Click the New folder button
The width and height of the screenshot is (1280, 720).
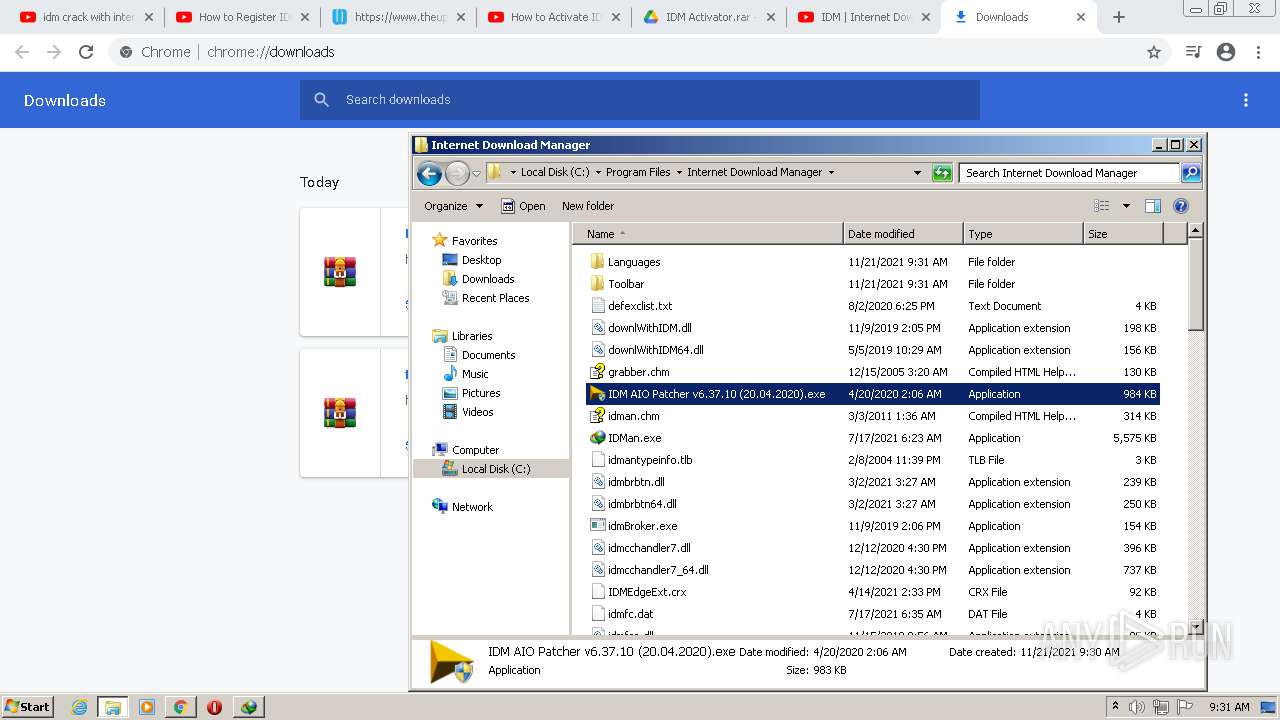tap(588, 206)
